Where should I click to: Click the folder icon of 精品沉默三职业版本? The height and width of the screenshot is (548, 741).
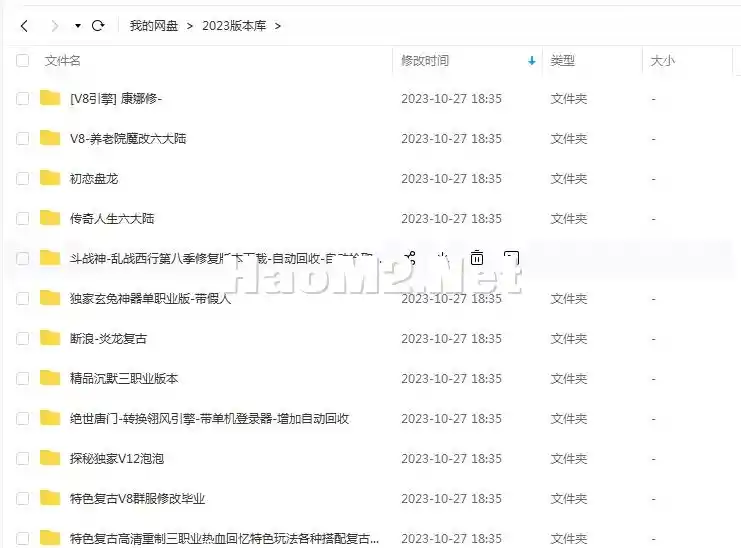click(x=50, y=378)
